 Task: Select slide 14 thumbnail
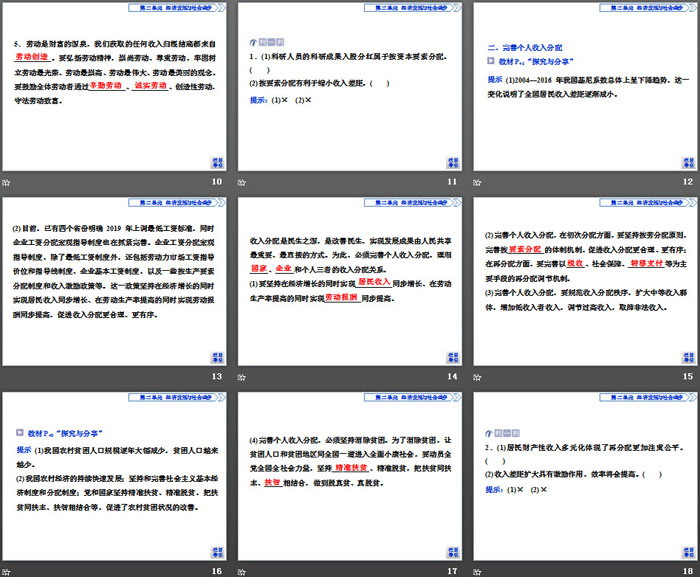(x=350, y=281)
